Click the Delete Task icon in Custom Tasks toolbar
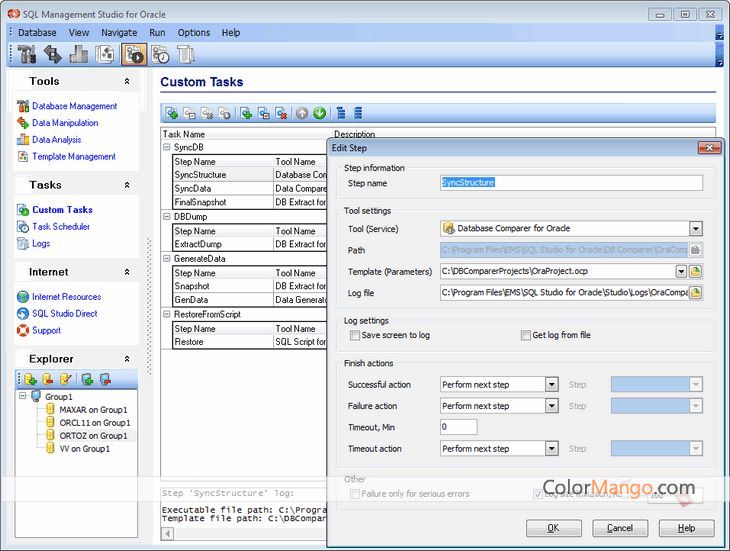730x551 pixels. coord(207,113)
